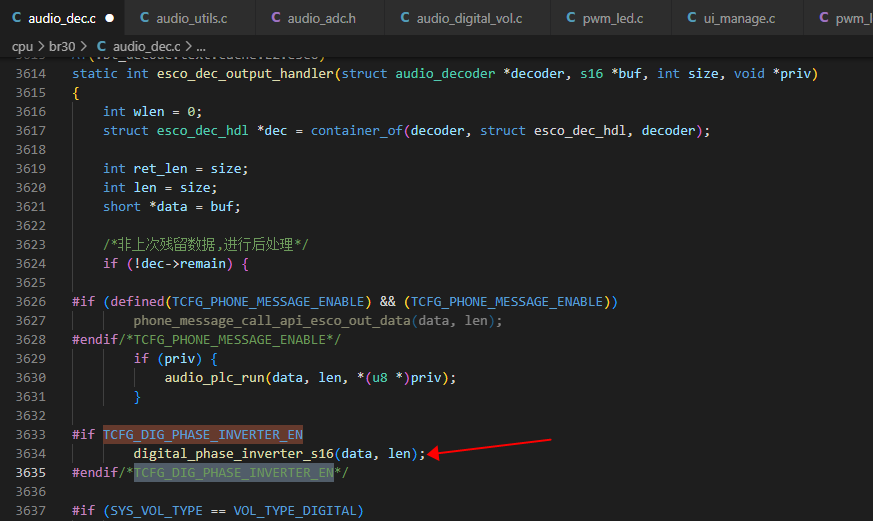Viewport: 873px width, 521px height.
Task: Click line number 3614 in the gutter
Action: (31, 73)
